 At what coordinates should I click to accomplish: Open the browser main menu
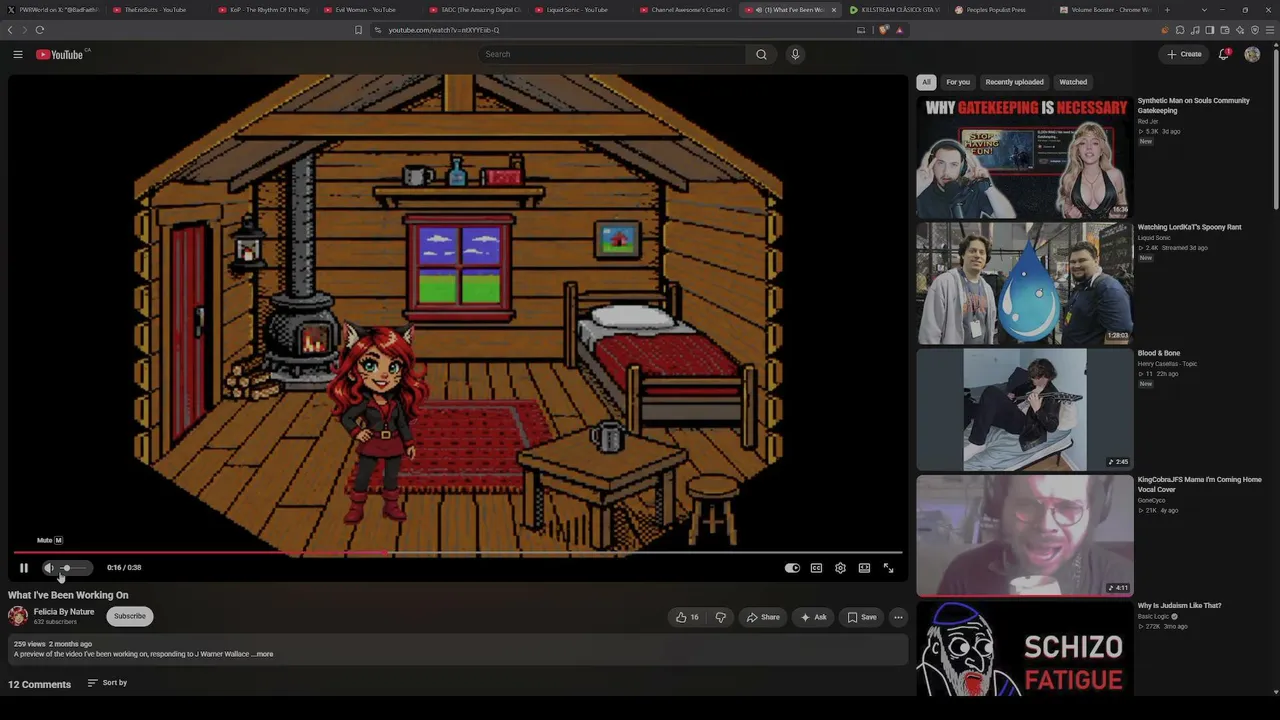coord(1271,30)
